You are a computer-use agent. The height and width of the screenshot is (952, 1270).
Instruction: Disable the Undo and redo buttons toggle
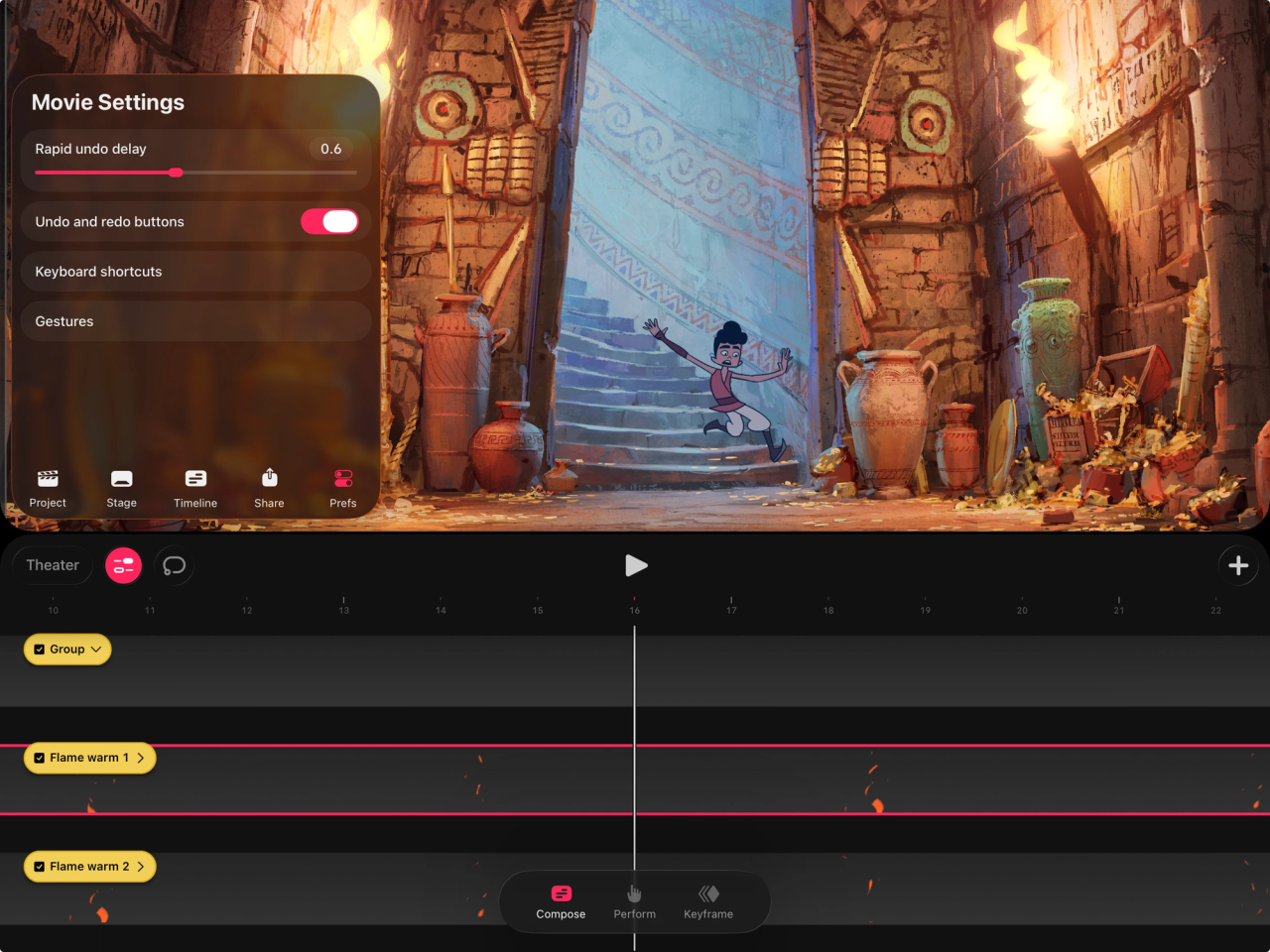pos(328,221)
